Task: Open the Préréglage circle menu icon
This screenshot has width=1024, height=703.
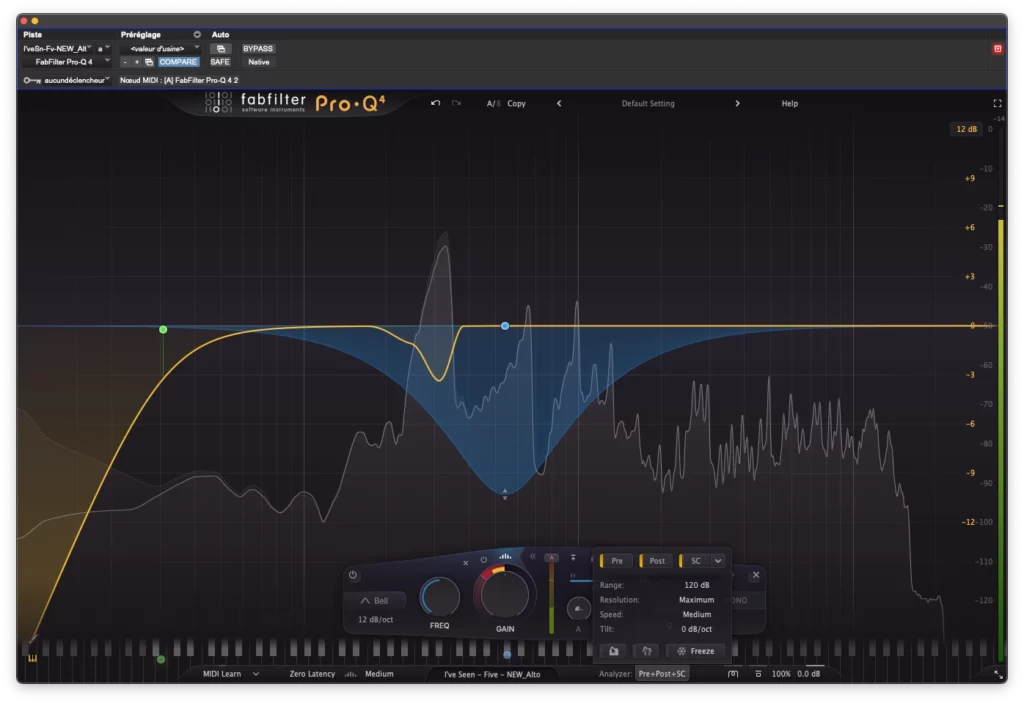Action: click(x=197, y=35)
